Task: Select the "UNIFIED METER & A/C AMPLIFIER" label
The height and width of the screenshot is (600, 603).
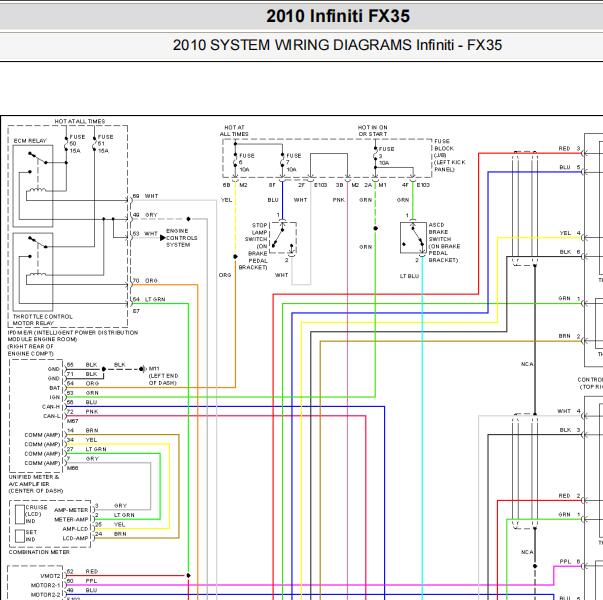Action: tap(34, 480)
